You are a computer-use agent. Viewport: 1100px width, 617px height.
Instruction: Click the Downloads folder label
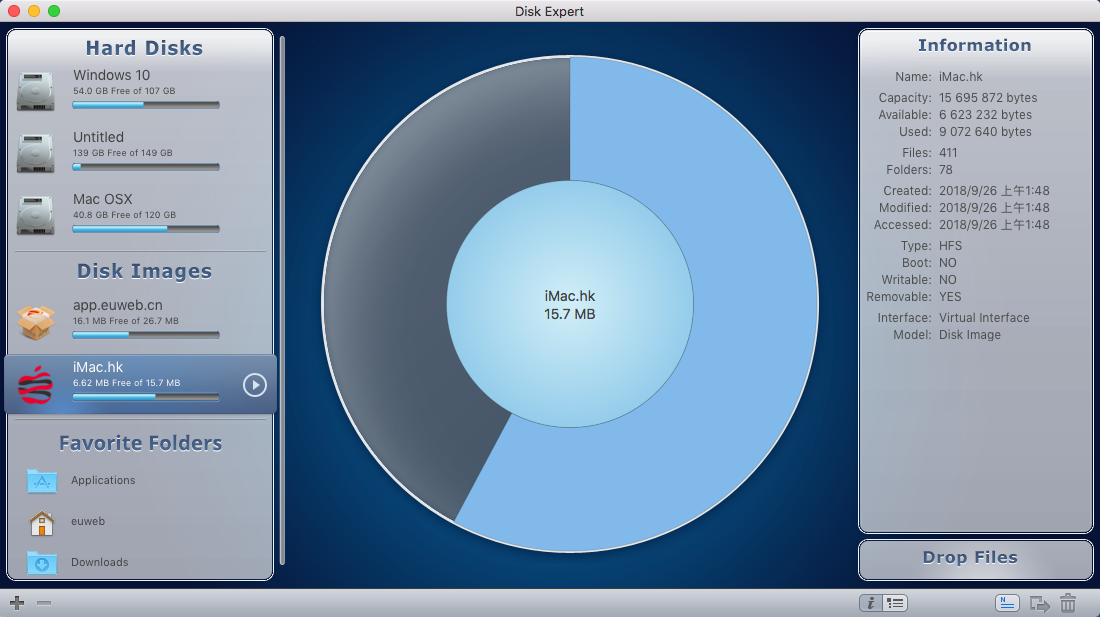(100, 562)
